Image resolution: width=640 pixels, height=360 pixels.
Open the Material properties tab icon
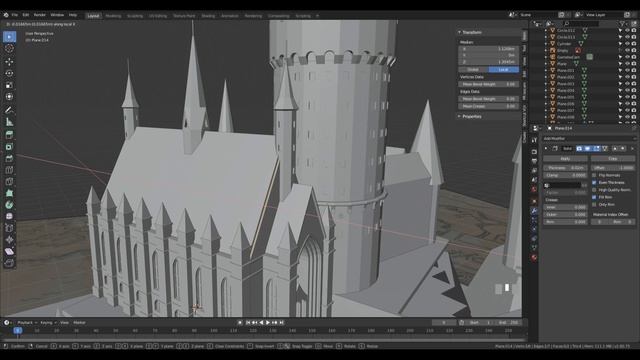(534, 258)
